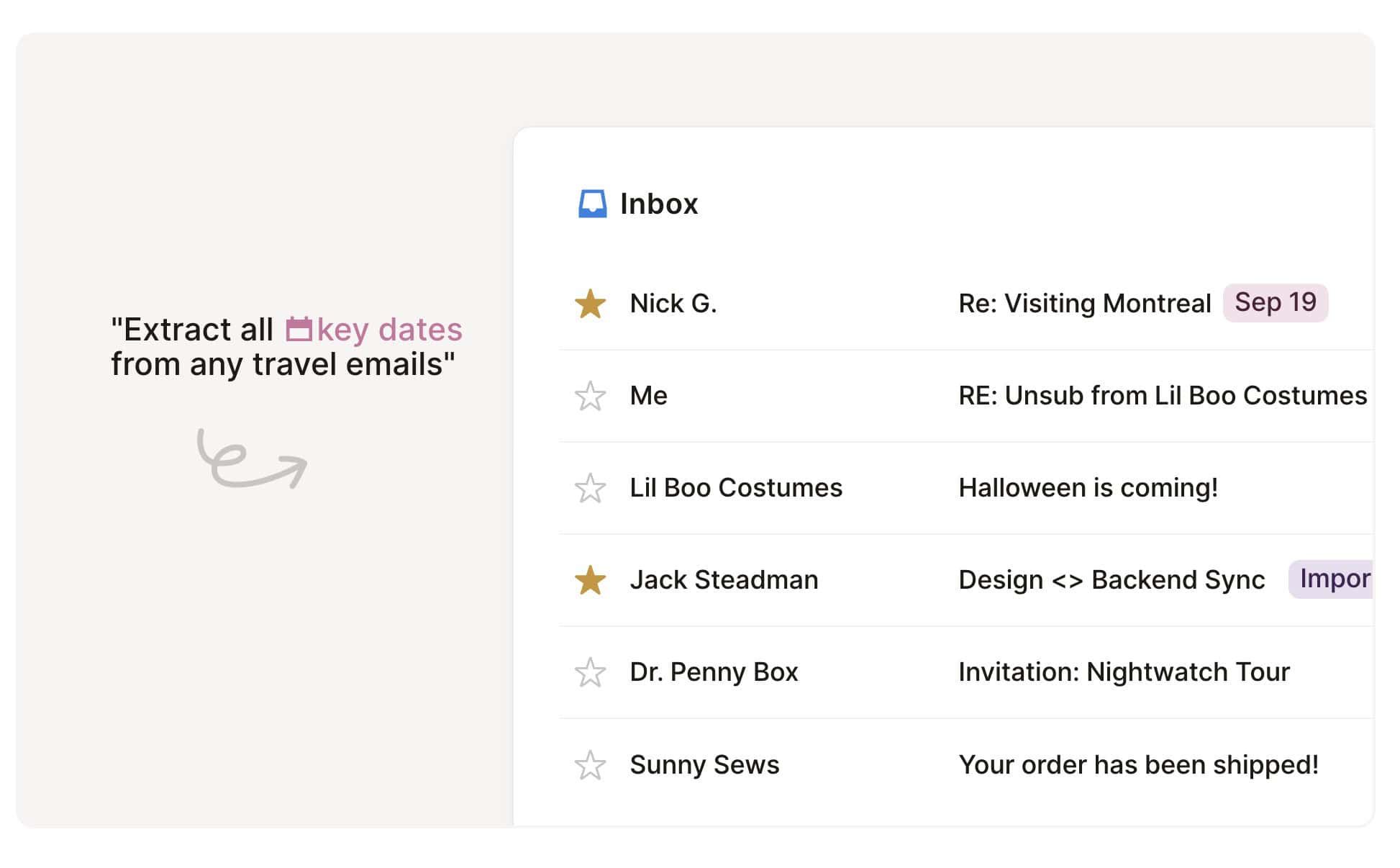Click the blue Inbox tray icon
This screenshot has width=1400, height=868.
pos(592,204)
